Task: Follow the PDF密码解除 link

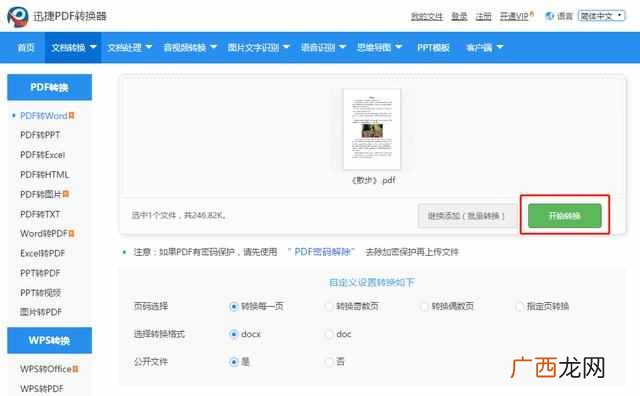Action: 321,252
